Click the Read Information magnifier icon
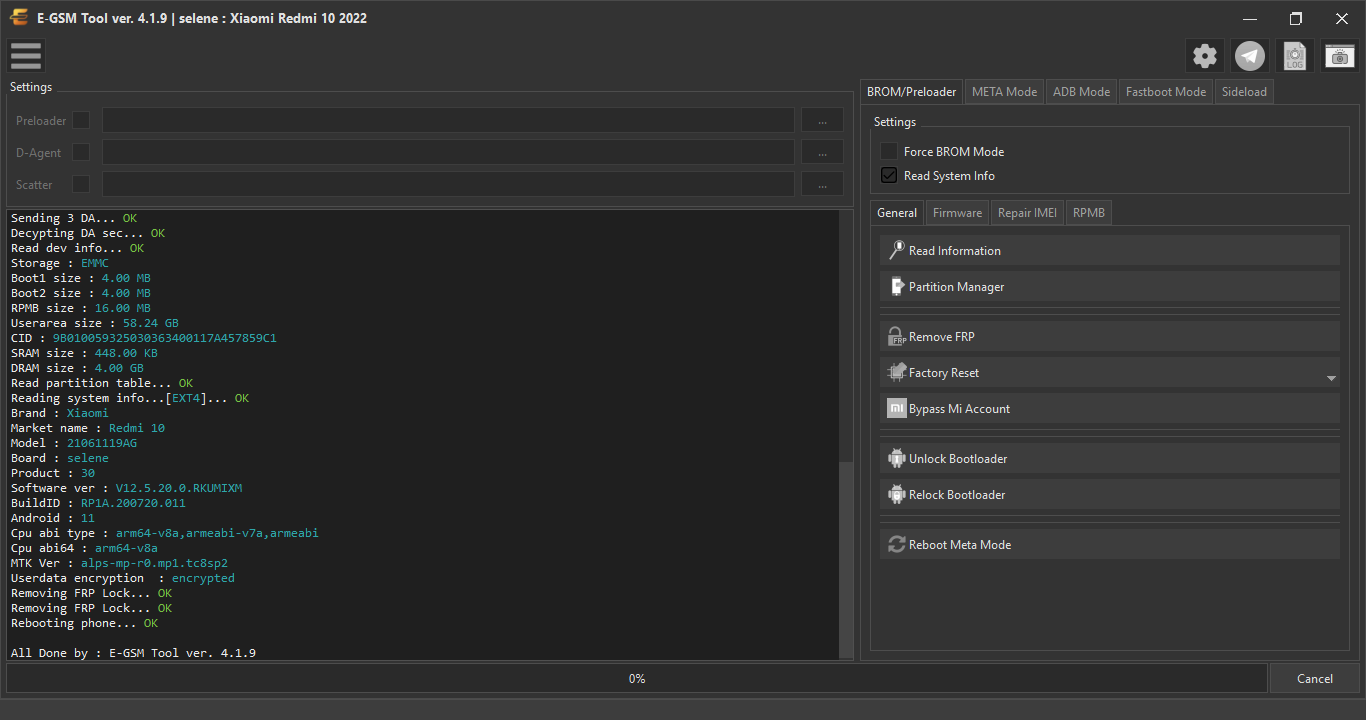The width and height of the screenshot is (1366, 720). 897,250
